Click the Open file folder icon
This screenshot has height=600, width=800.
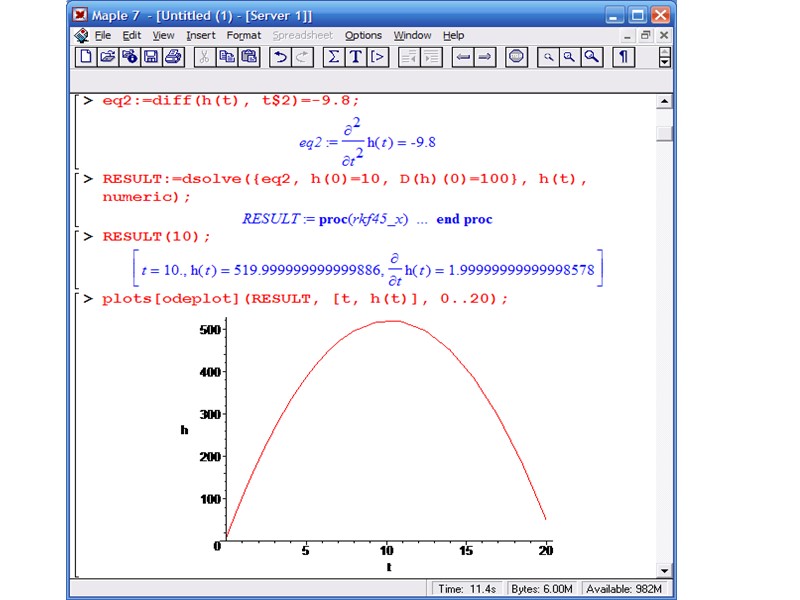coord(108,57)
